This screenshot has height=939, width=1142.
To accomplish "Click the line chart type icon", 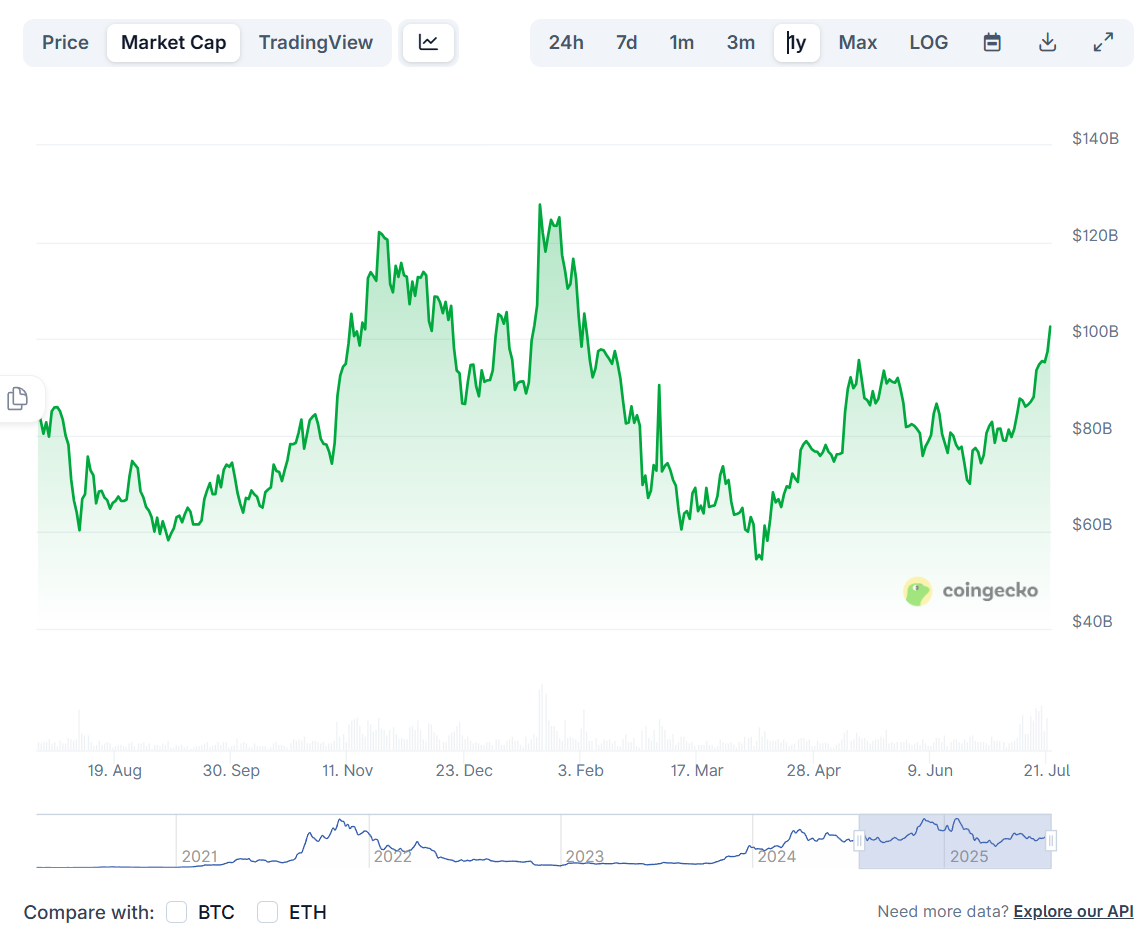I will click(428, 43).
